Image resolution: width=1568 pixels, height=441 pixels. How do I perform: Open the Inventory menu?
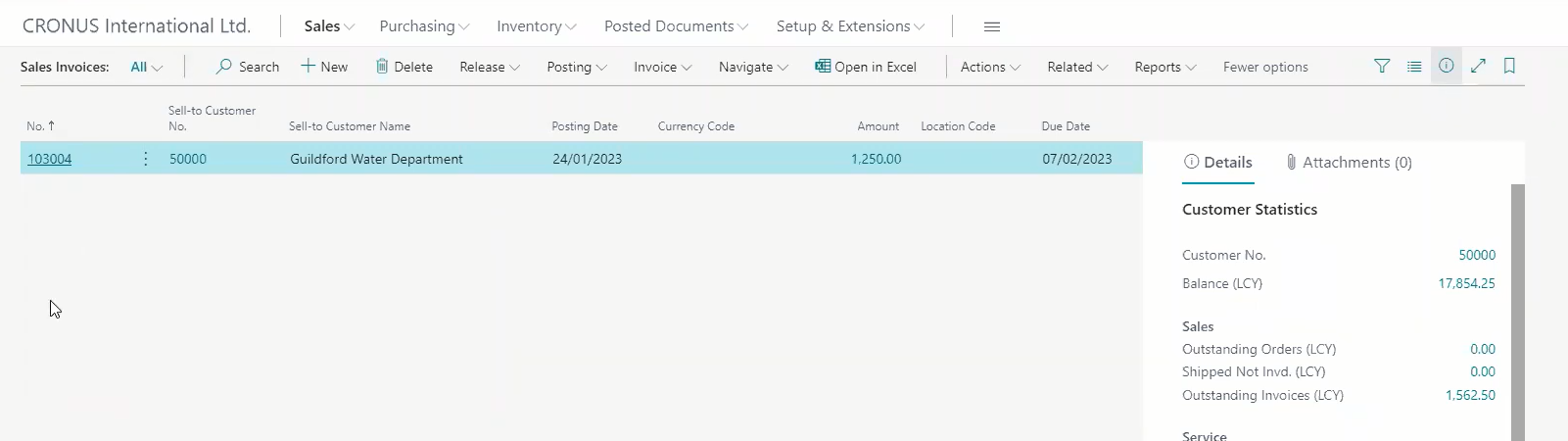(536, 26)
